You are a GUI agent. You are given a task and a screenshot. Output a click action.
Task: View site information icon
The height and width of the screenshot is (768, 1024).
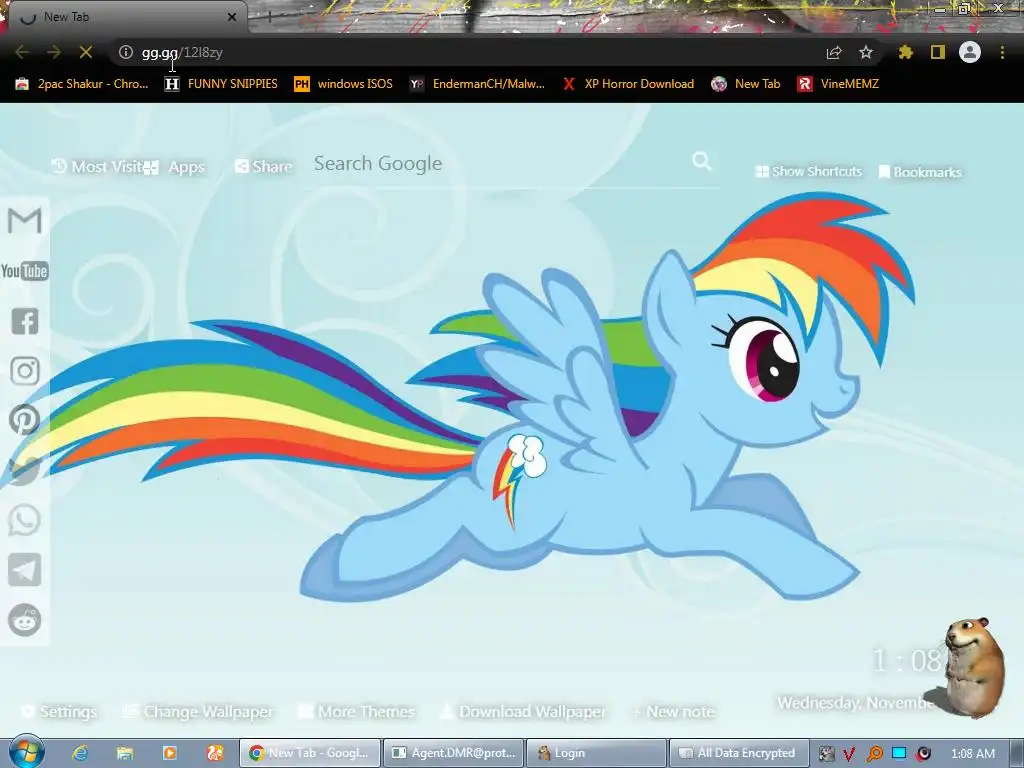click(x=126, y=52)
